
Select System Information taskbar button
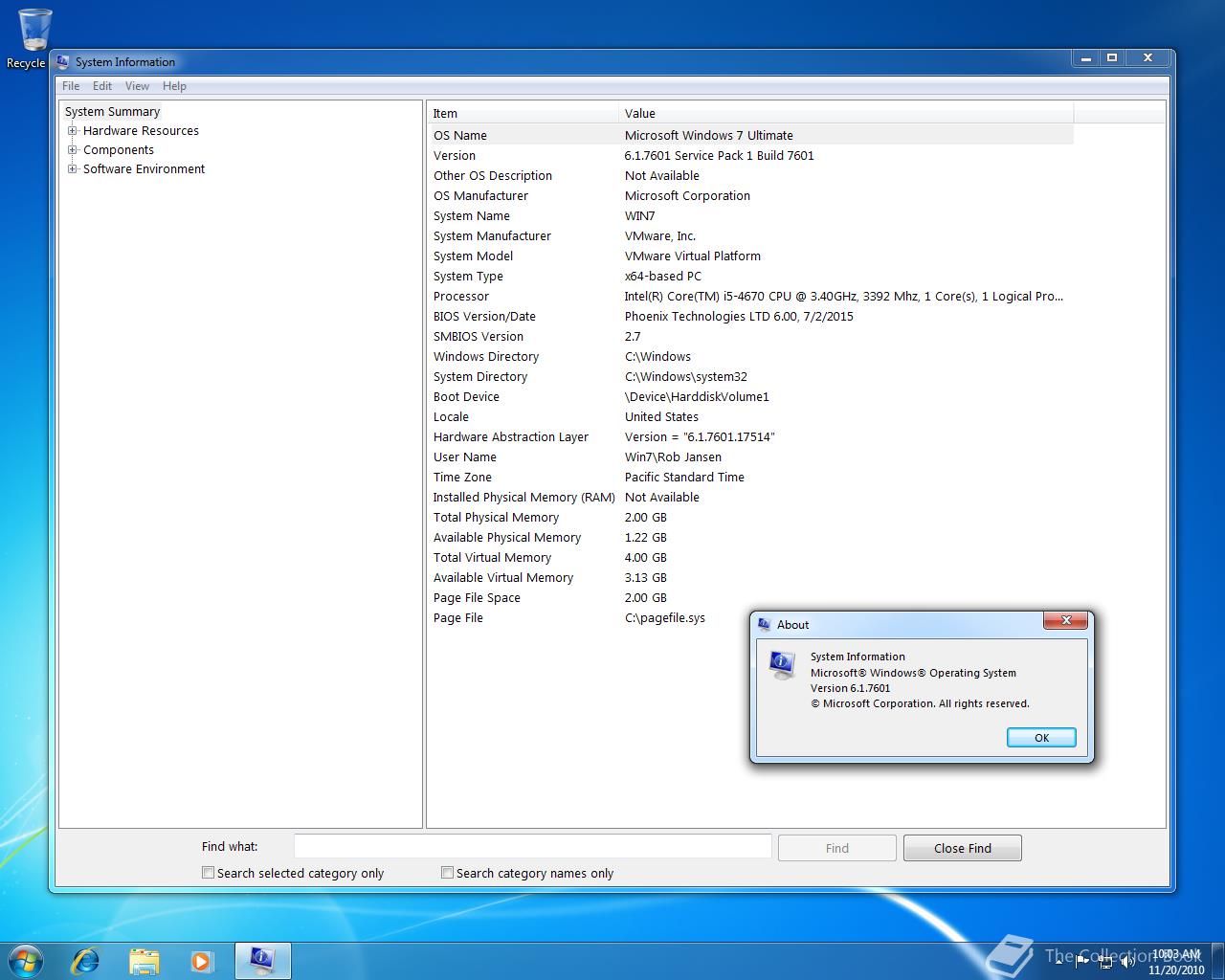(x=262, y=961)
